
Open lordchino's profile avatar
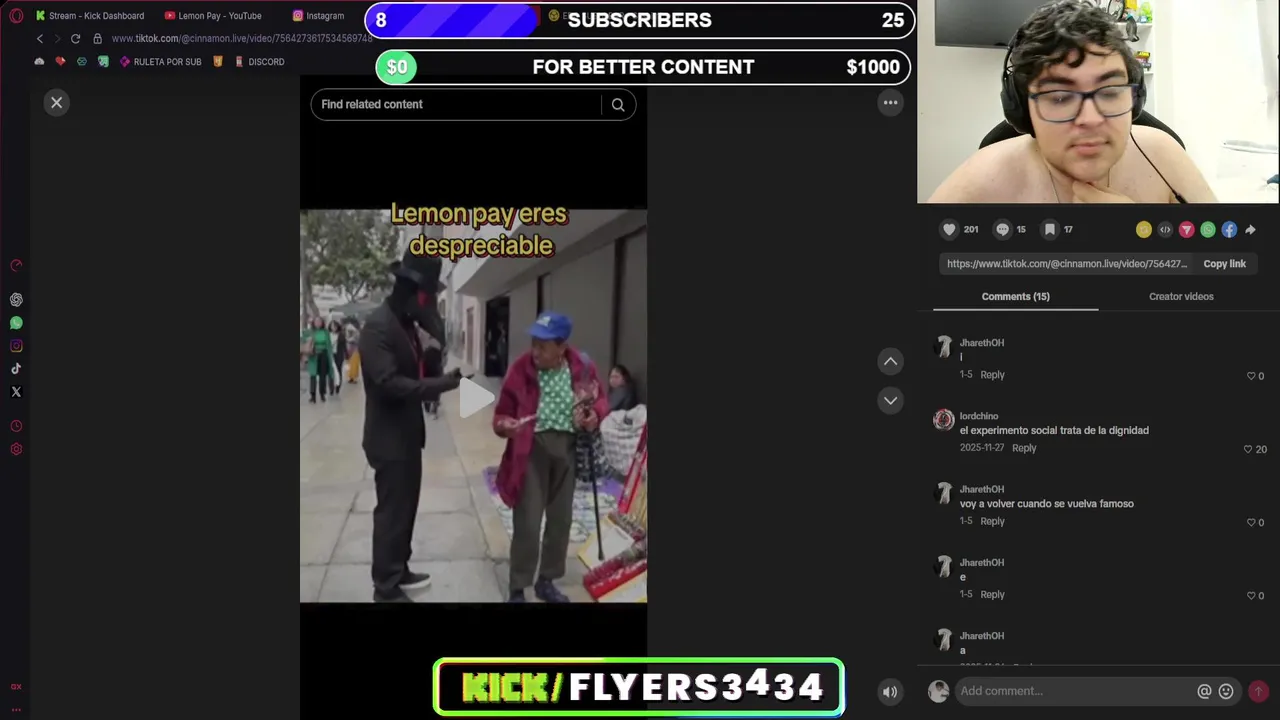coord(943,419)
